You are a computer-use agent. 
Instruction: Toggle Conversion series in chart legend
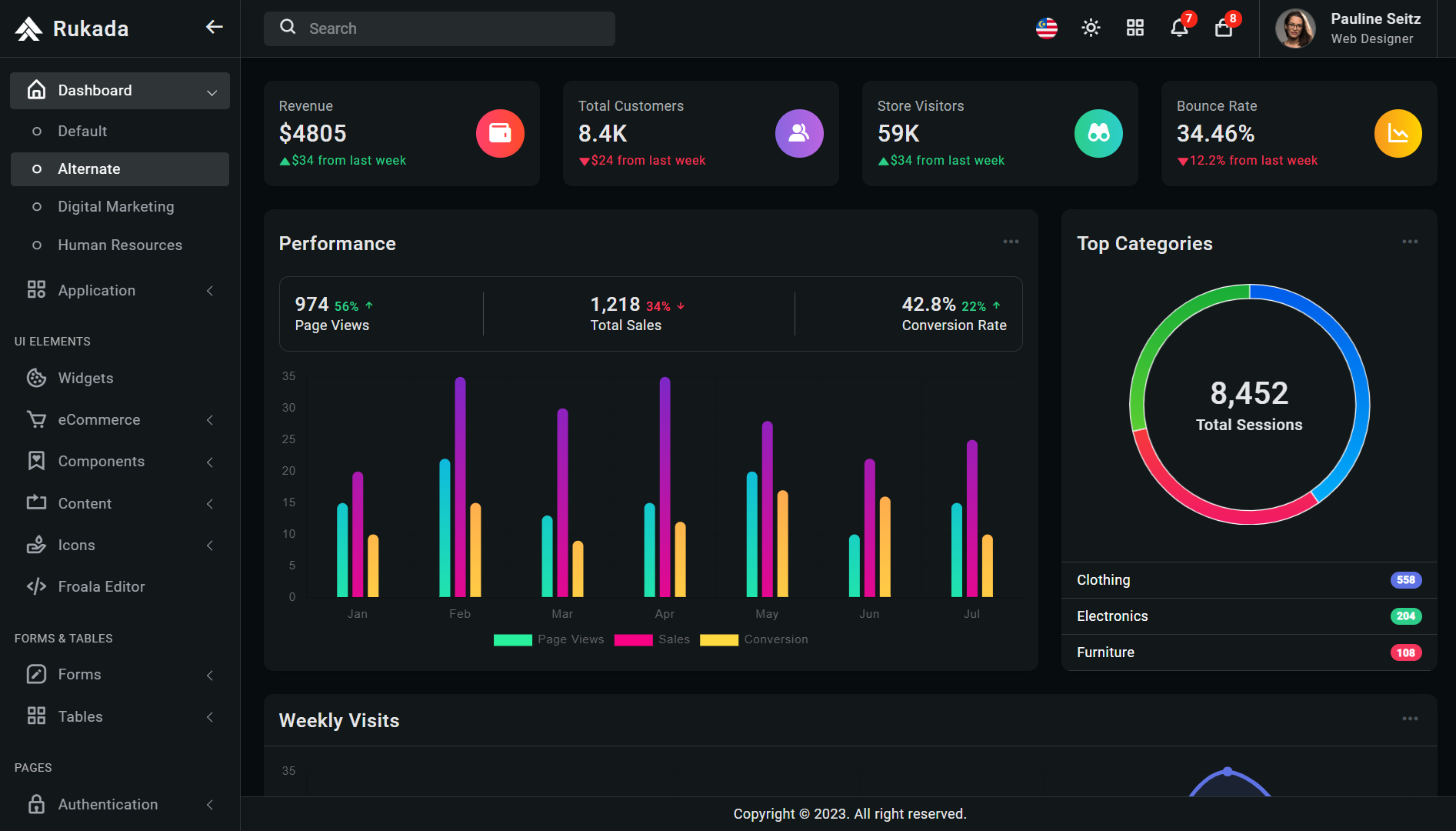tap(754, 639)
